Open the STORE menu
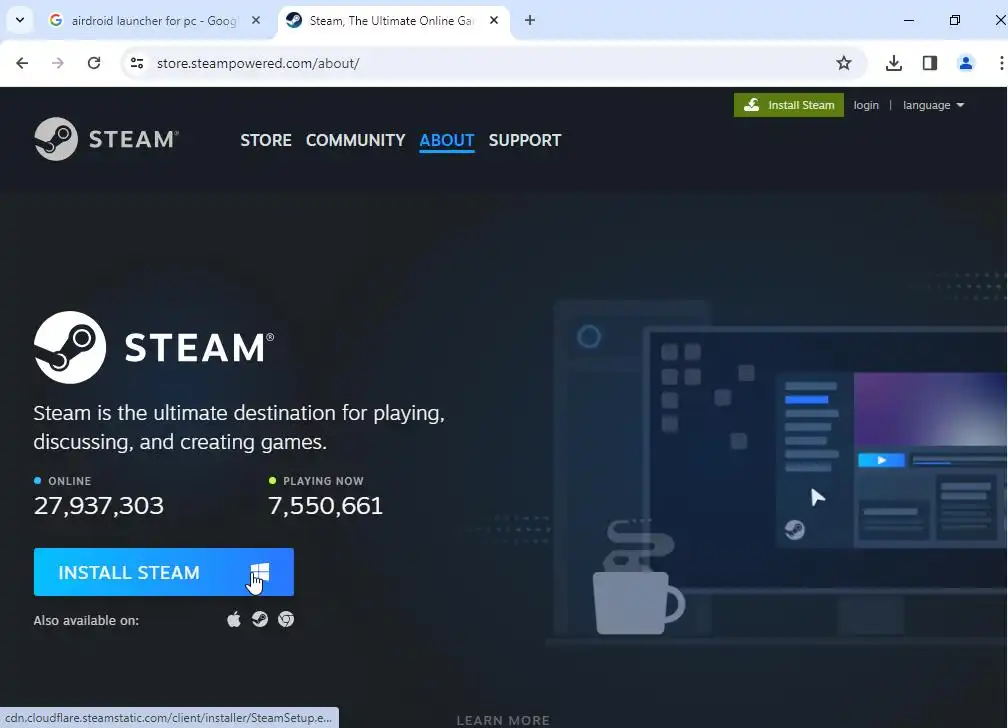The width and height of the screenshot is (1008, 728). click(x=266, y=140)
